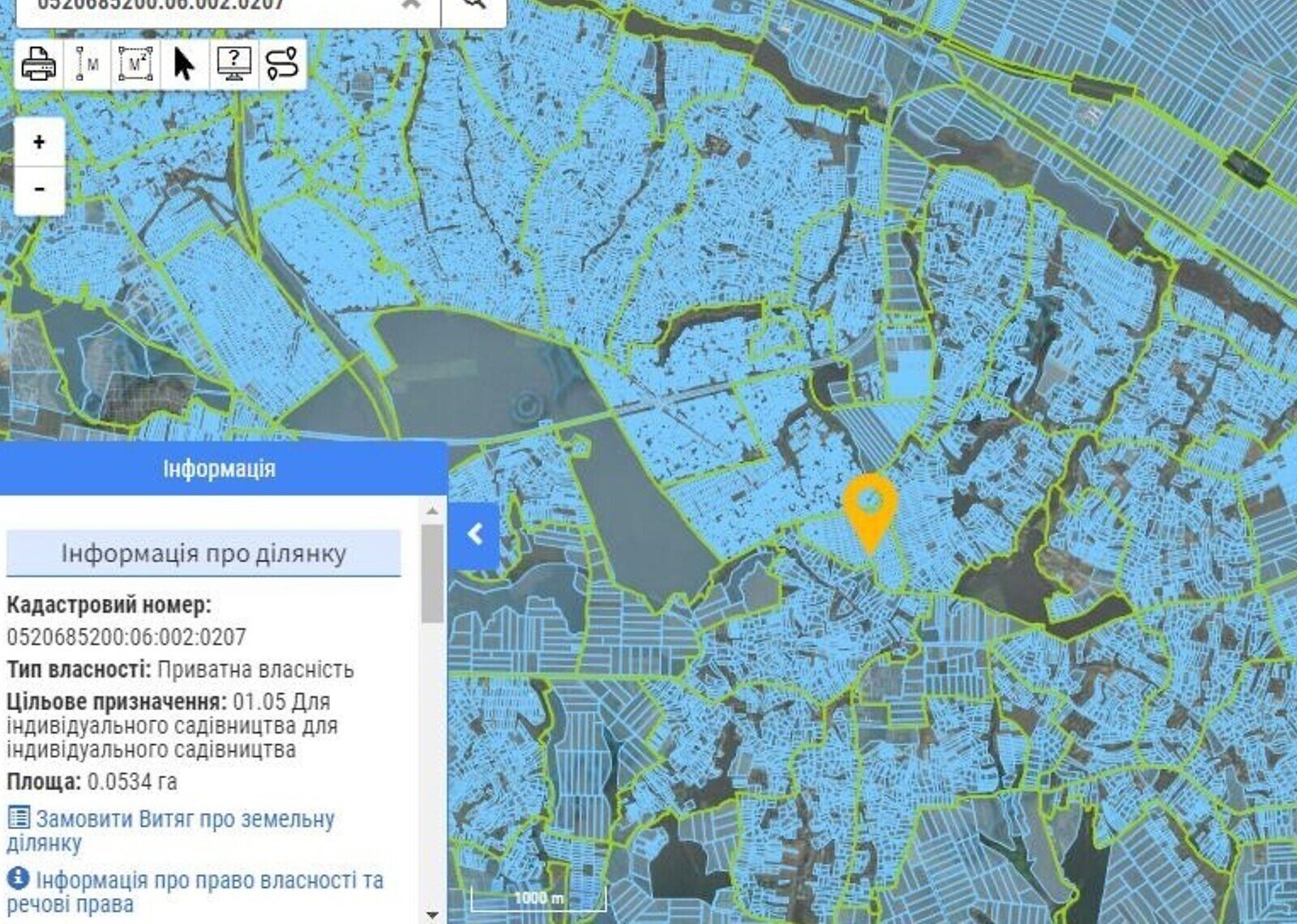Toggle the Інформація про ділянку section
This screenshot has width=1297, height=924.
203,554
